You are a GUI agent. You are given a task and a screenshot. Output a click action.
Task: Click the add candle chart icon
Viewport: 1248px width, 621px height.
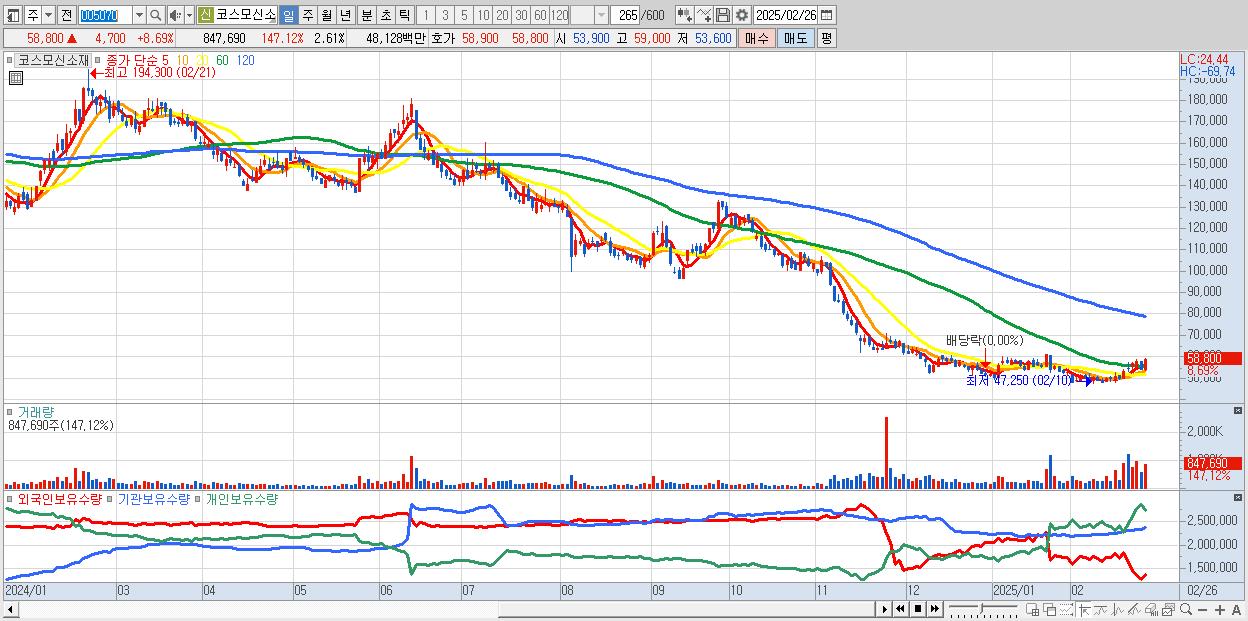685,15
